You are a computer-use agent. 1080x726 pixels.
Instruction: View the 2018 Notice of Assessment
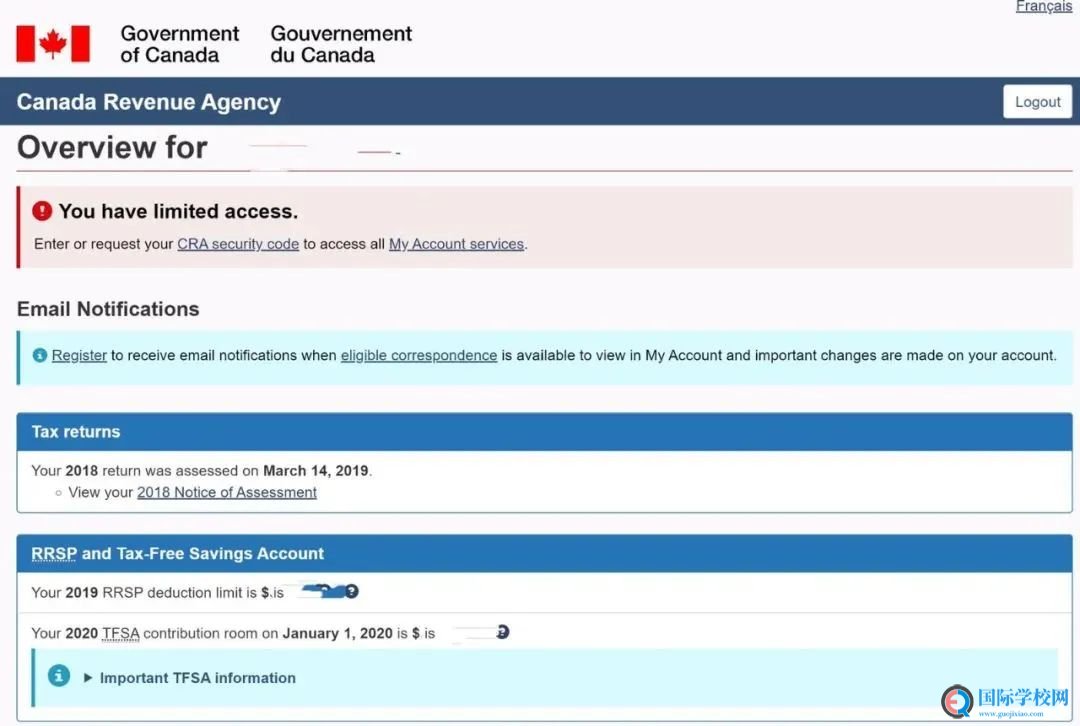227,492
